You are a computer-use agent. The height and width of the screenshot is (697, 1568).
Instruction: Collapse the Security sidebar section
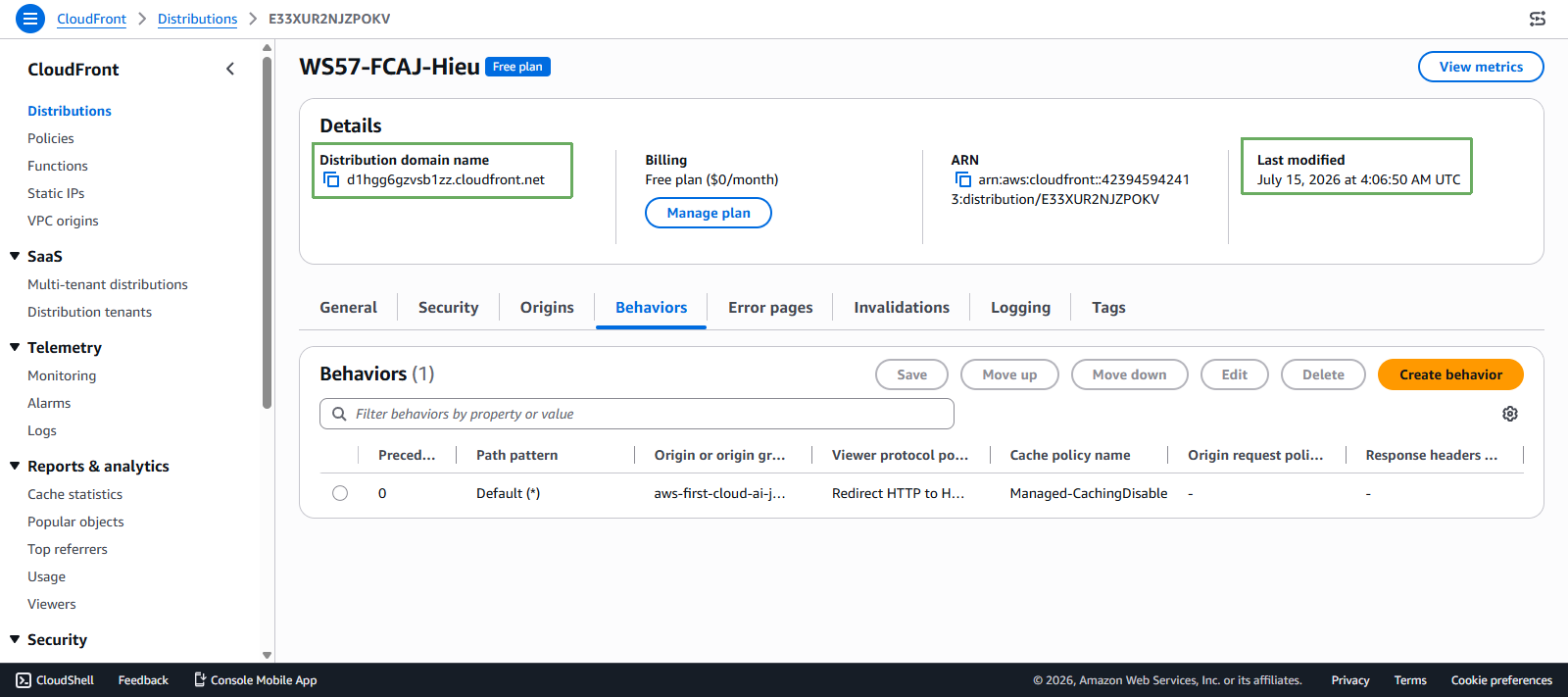coord(15,639)
